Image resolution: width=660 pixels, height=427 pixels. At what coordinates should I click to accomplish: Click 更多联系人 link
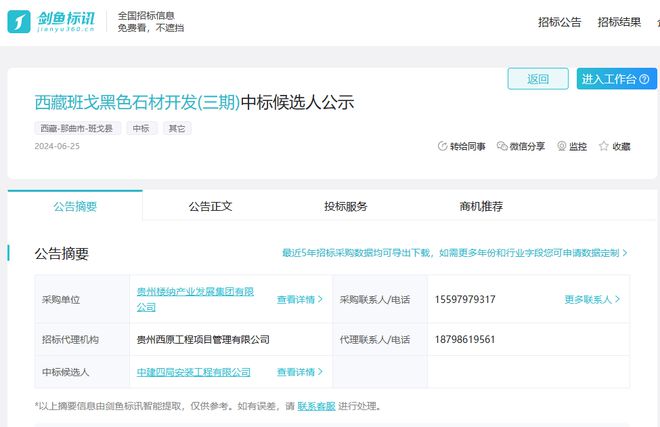592,299
